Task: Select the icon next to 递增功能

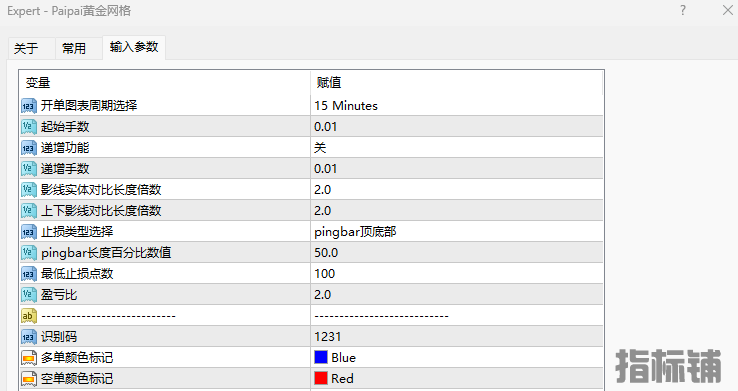Action: (29, 148)
